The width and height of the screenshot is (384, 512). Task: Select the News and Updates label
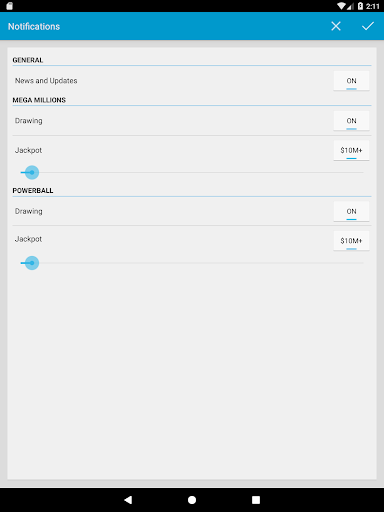point(46,81)
